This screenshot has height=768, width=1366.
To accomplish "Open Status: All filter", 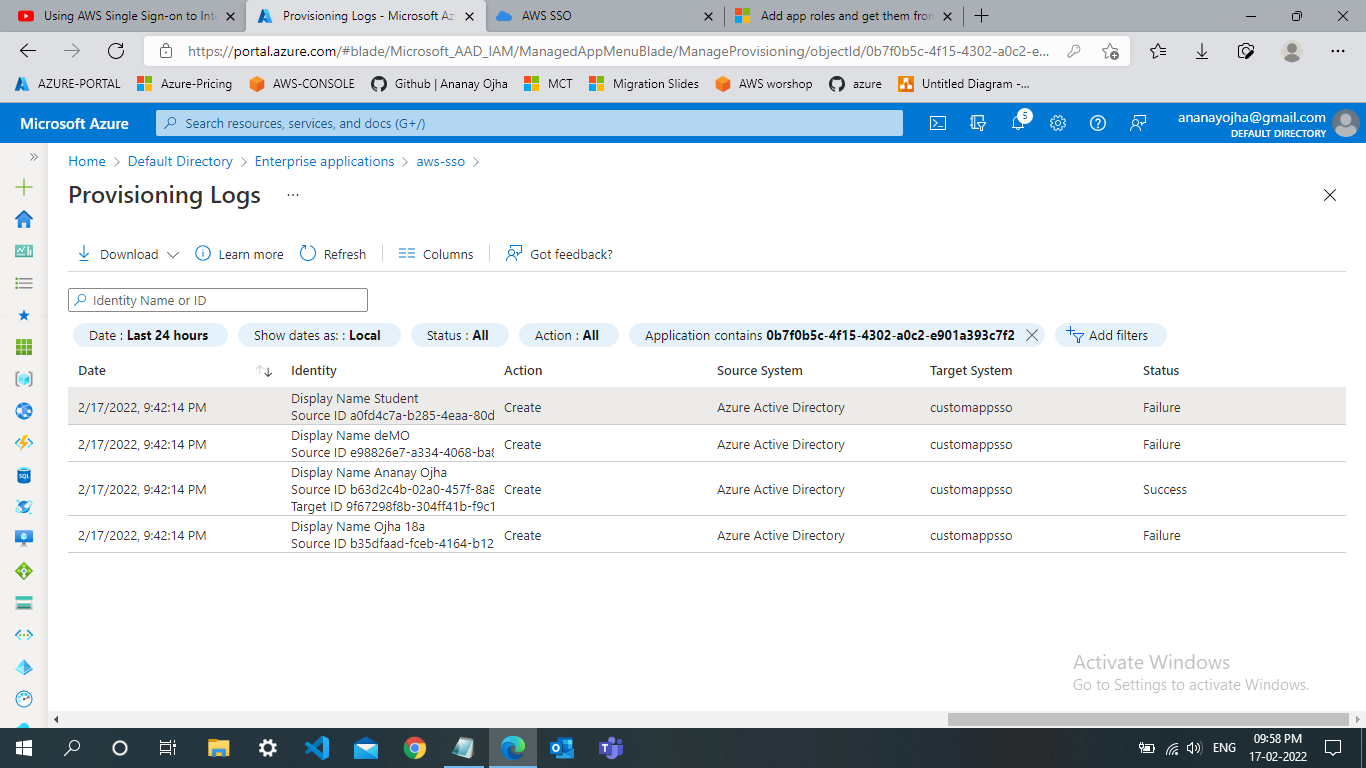I will tap(460, 335).
